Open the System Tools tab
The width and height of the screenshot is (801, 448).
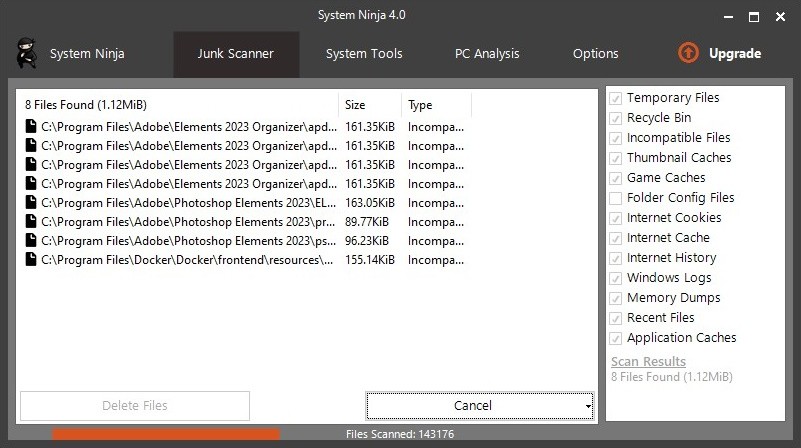click(364, 54)
